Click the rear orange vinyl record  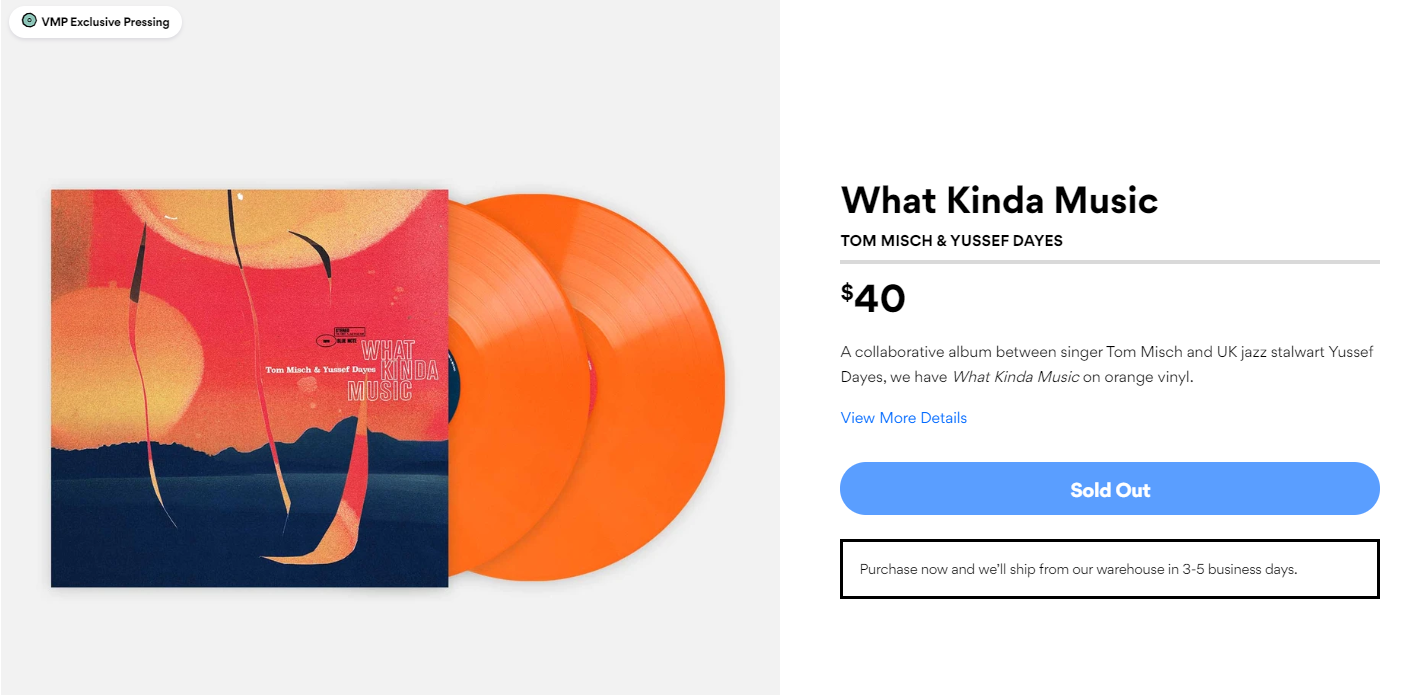coord(655,388)
